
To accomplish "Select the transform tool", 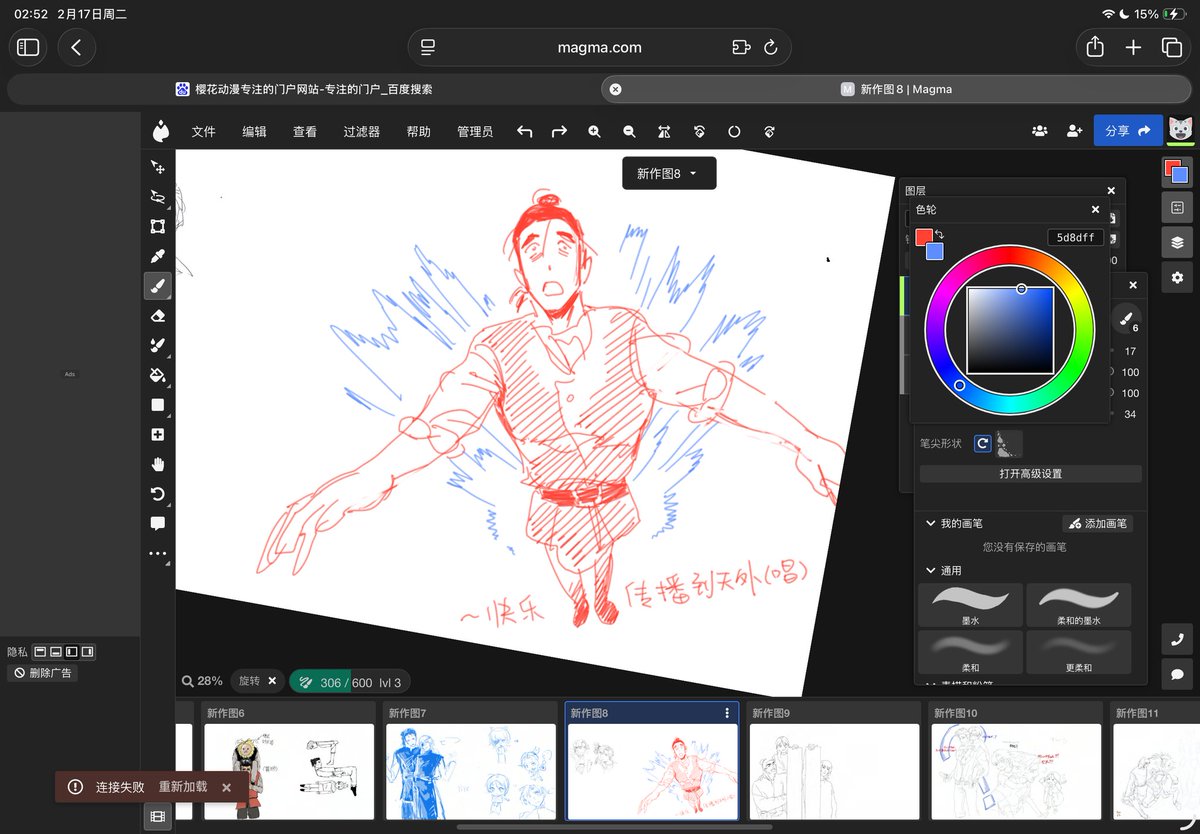I will (x=157, y=227).
